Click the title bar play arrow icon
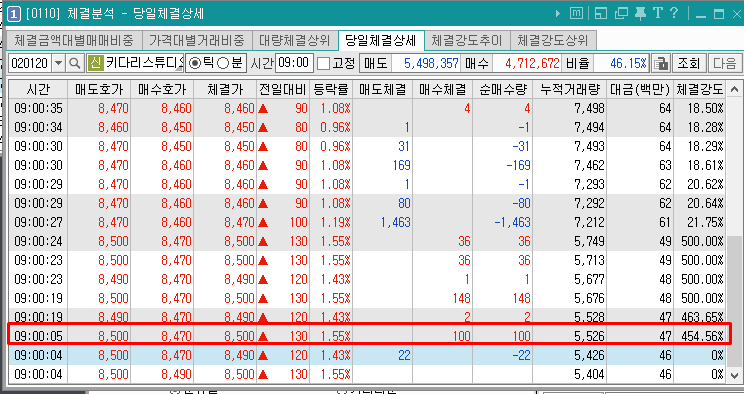This screenshot has width=744, height=394. point(558,14)
